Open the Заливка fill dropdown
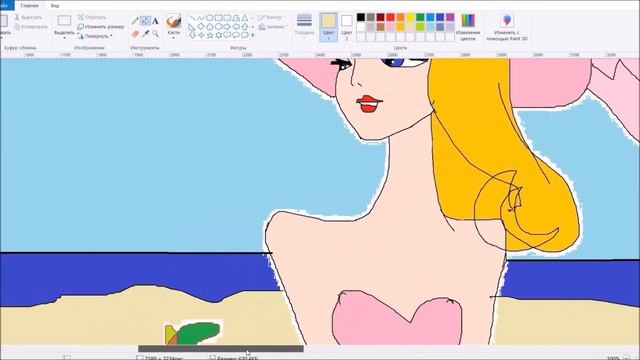The height and width of the screenshot is (360, 640). coord(273,27)
